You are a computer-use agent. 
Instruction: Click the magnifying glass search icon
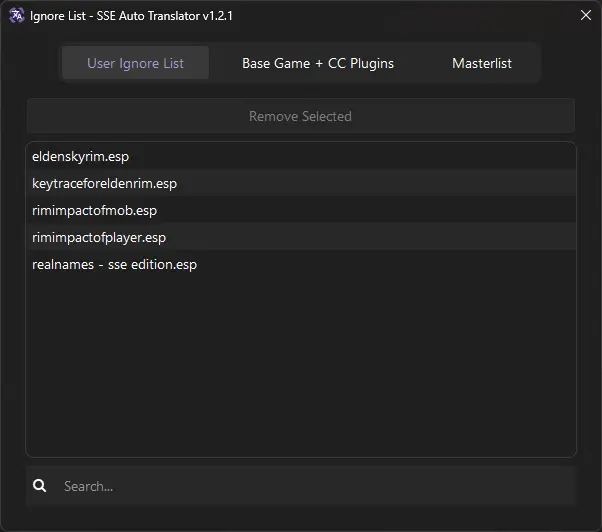pos(40,486)
